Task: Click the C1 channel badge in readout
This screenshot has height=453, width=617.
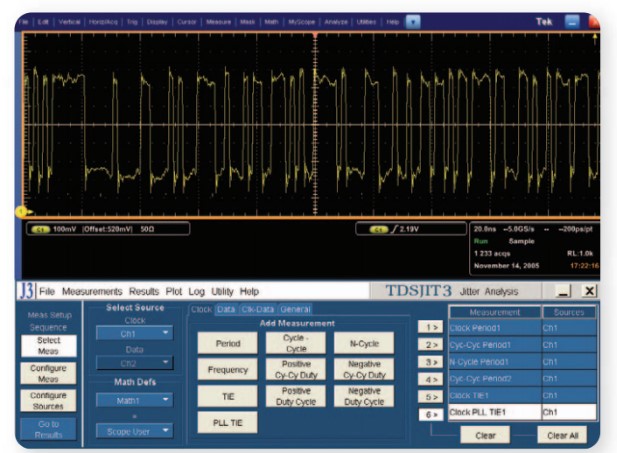Action: [40, 228]
